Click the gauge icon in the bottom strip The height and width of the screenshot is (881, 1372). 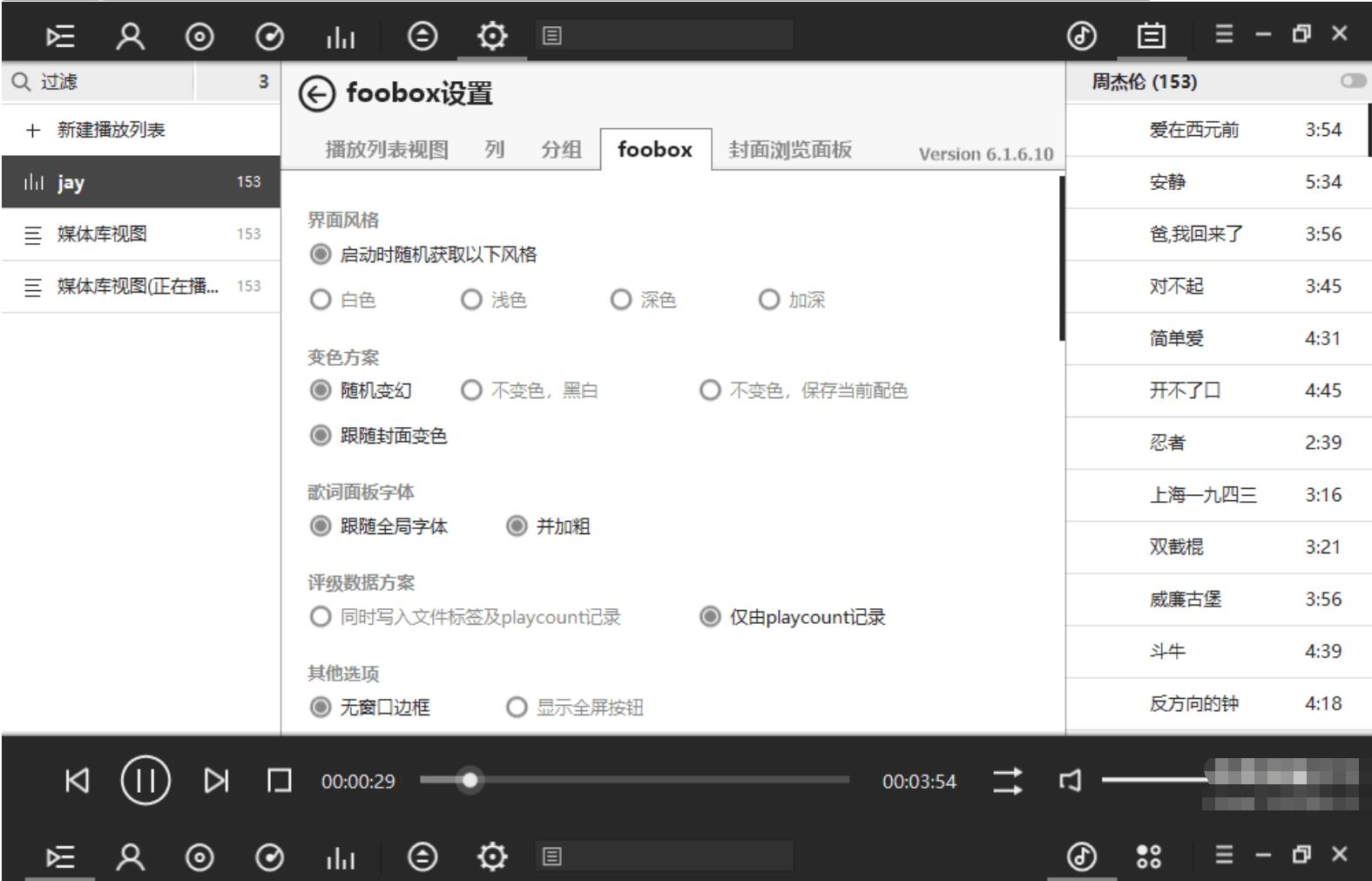click(x=269, y=857)
